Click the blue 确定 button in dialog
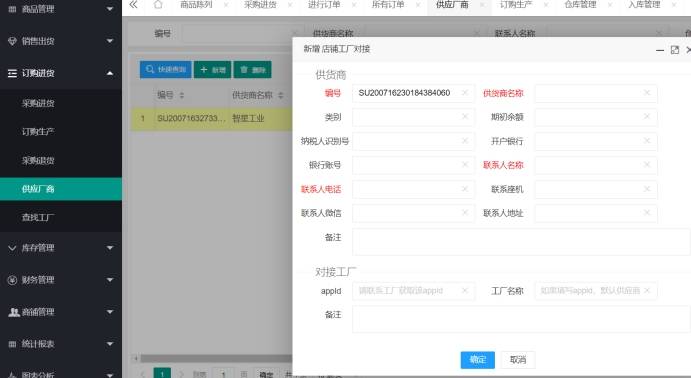 [x=478, y=359]
